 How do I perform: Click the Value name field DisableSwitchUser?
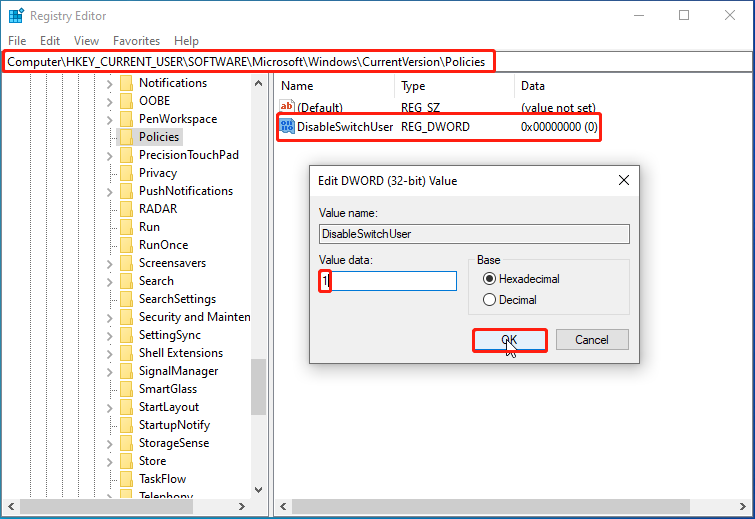click(x=474, y=234)
